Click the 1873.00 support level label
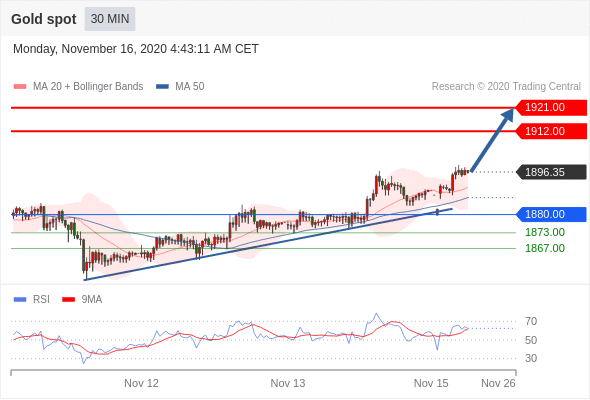Screen dimensions: 590x400 click(x=545, y=232)
